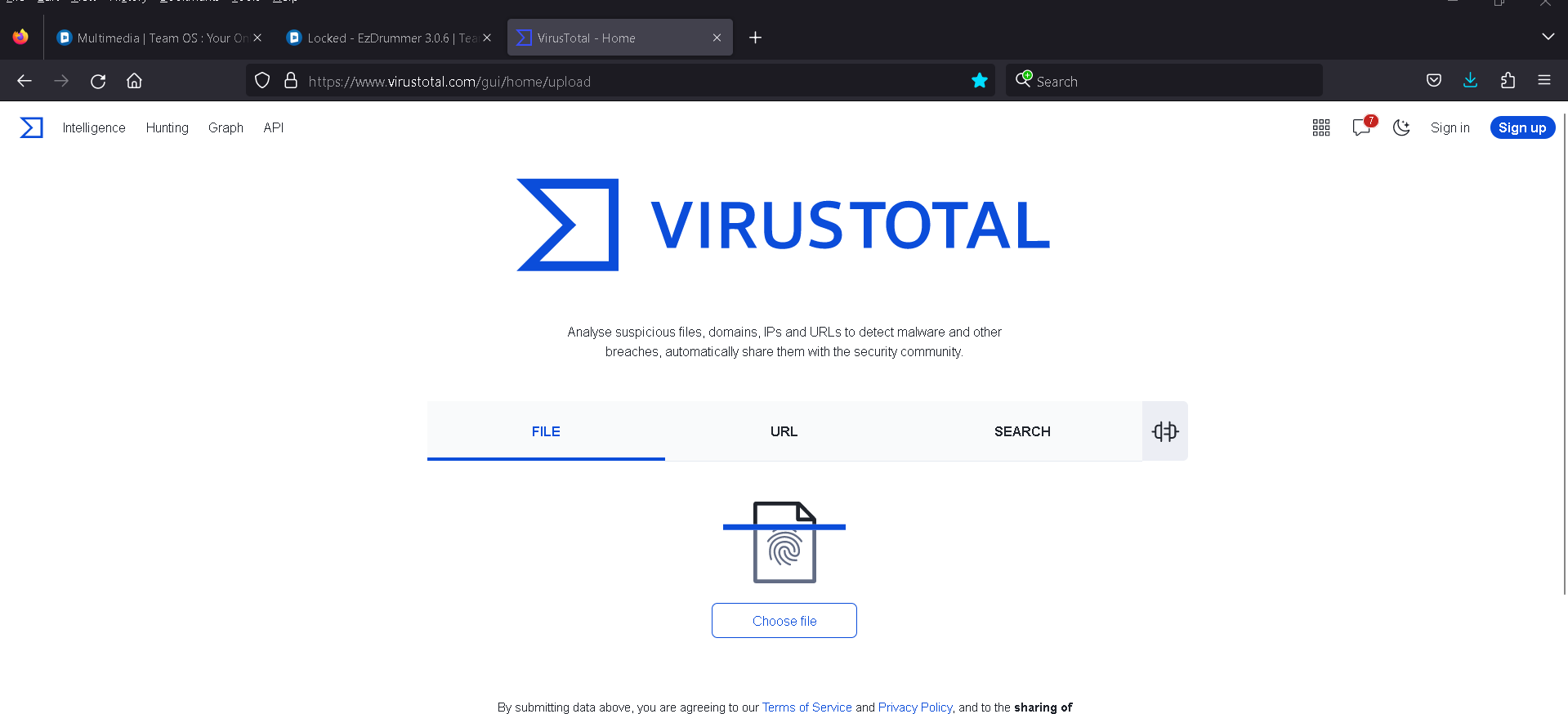Image resolution: width=1568 pixels, height=714 pixels.
Task: Open the Pocket save icon
Action: point(1434,80)
